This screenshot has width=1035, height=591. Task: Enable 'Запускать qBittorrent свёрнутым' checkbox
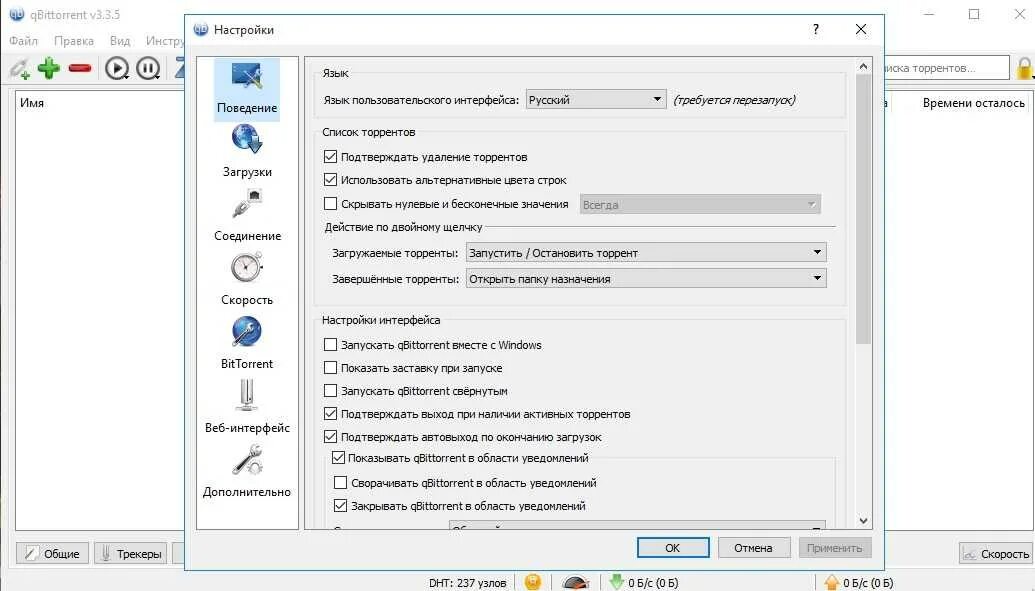point(331,391)
